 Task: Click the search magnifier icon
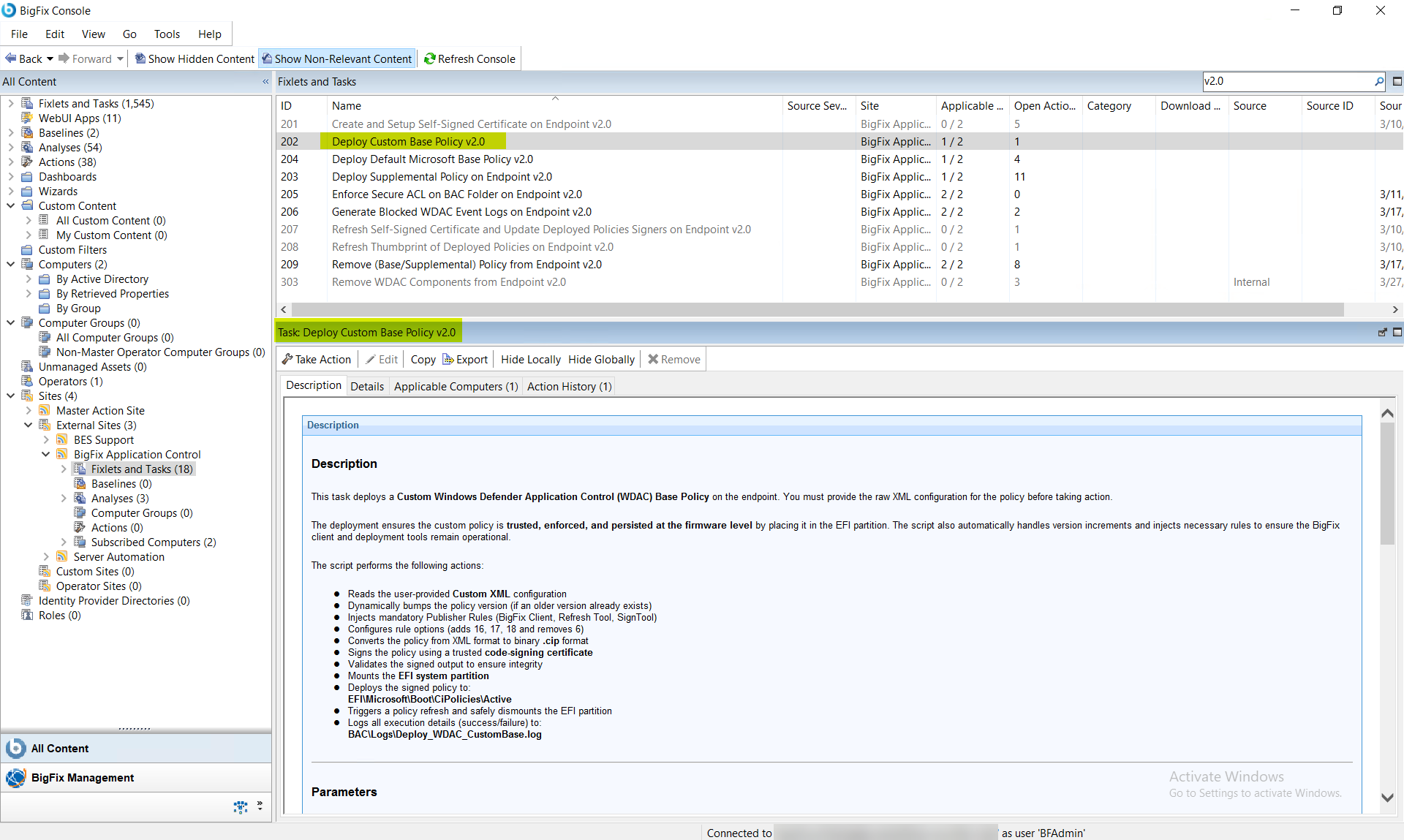[1379, 81]
